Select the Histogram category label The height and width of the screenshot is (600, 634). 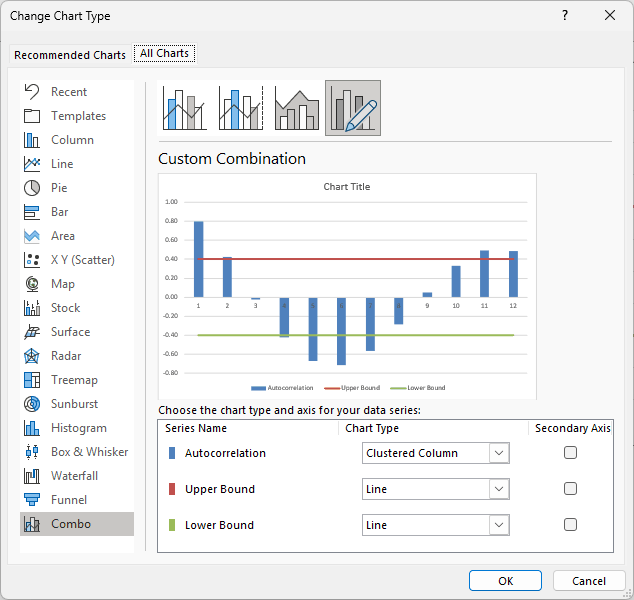79,428
